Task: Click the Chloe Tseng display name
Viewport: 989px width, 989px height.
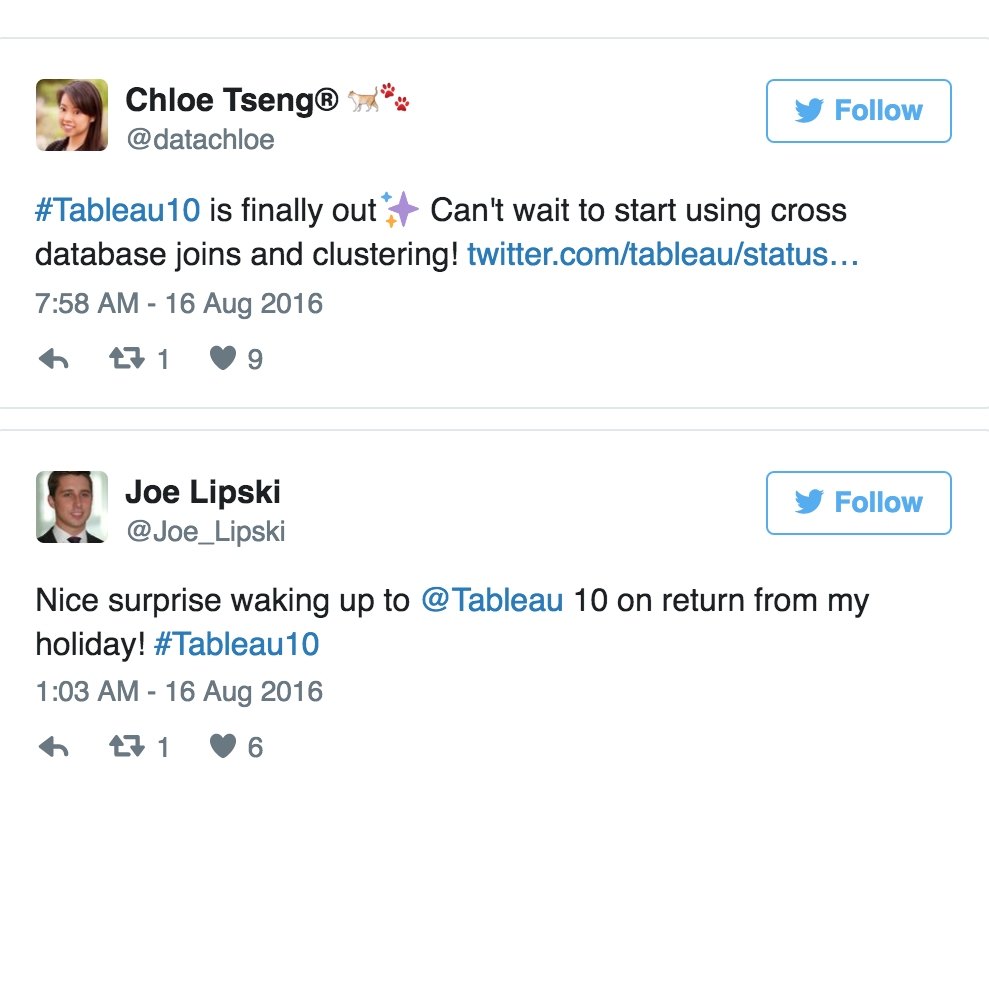Action: [x=232, y=100]
